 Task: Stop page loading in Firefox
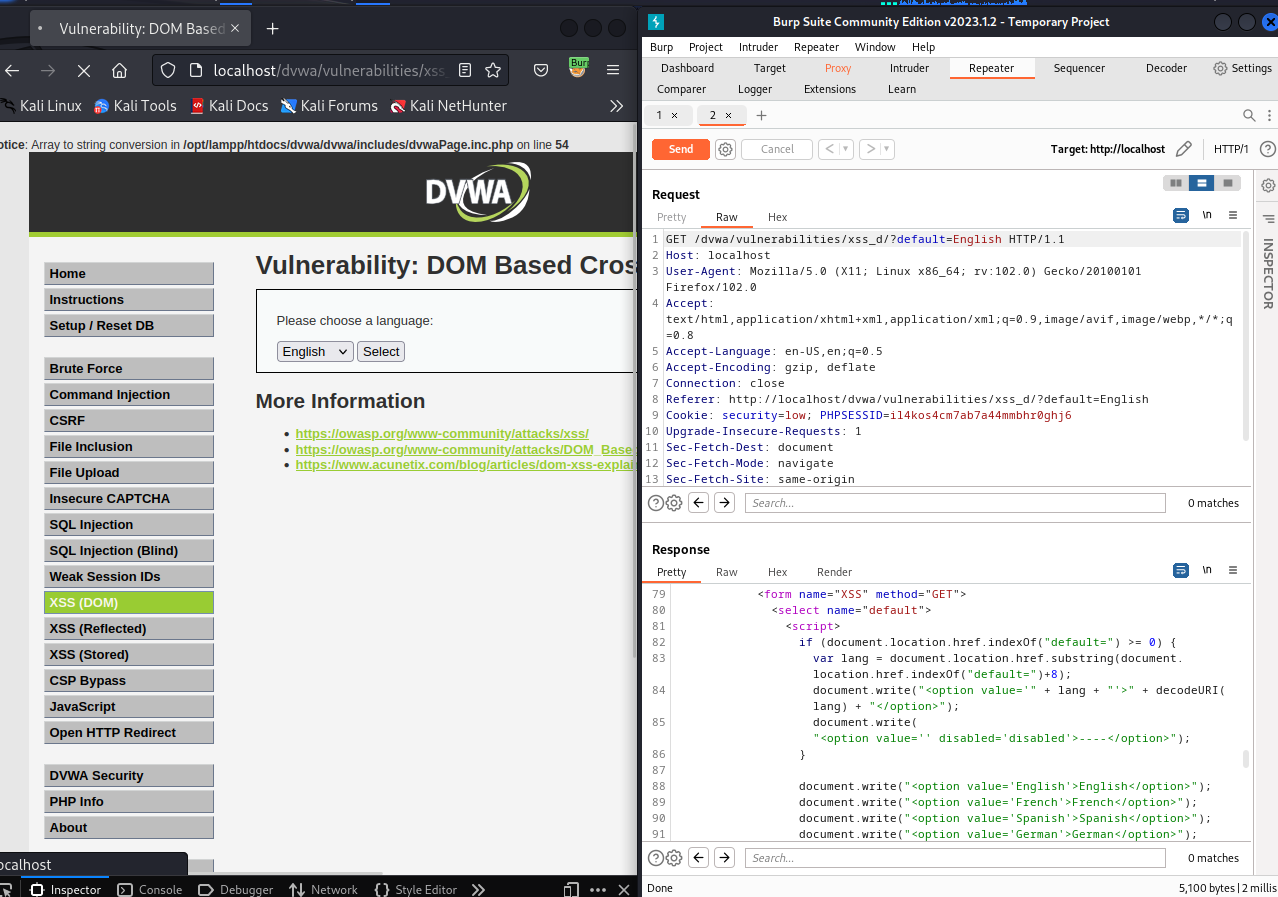(83, 71)
